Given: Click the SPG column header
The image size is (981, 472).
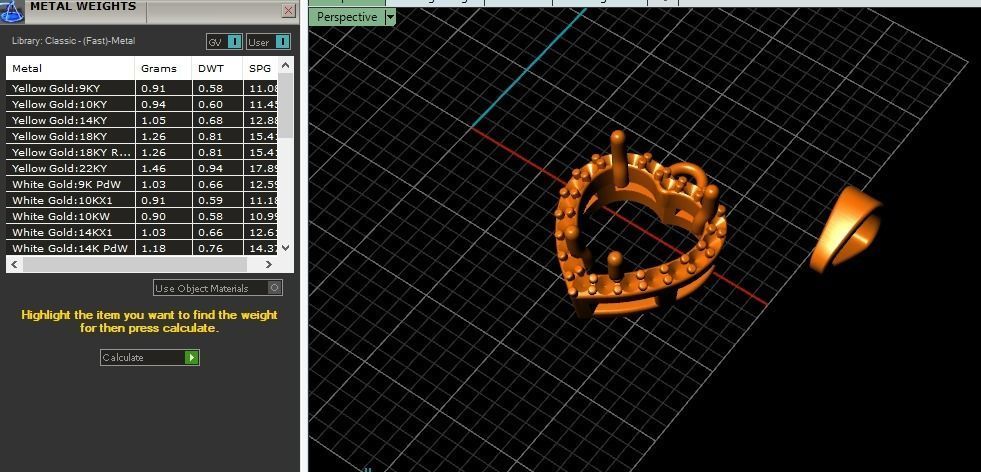Looking at the screenshot, I should tap(260, 68).
